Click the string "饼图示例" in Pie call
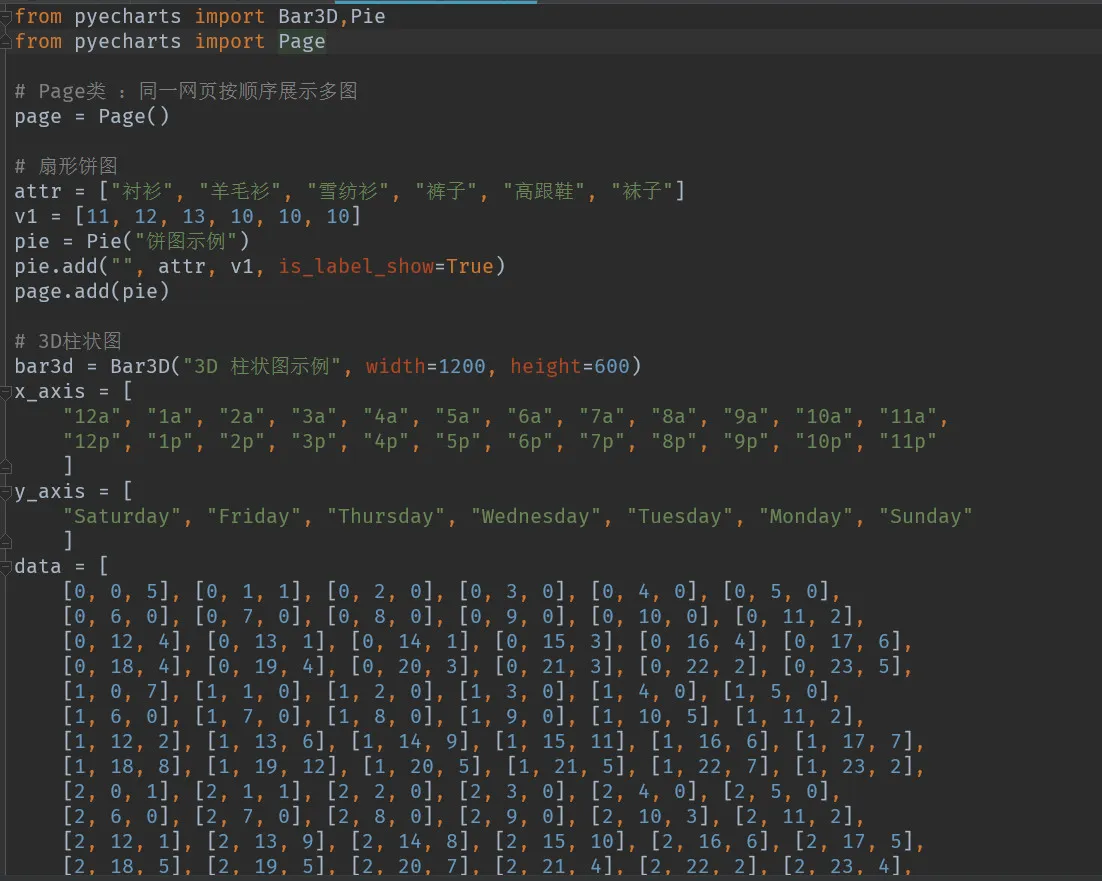The width and height of the screenshot is (1102, 881). point(186,241)
